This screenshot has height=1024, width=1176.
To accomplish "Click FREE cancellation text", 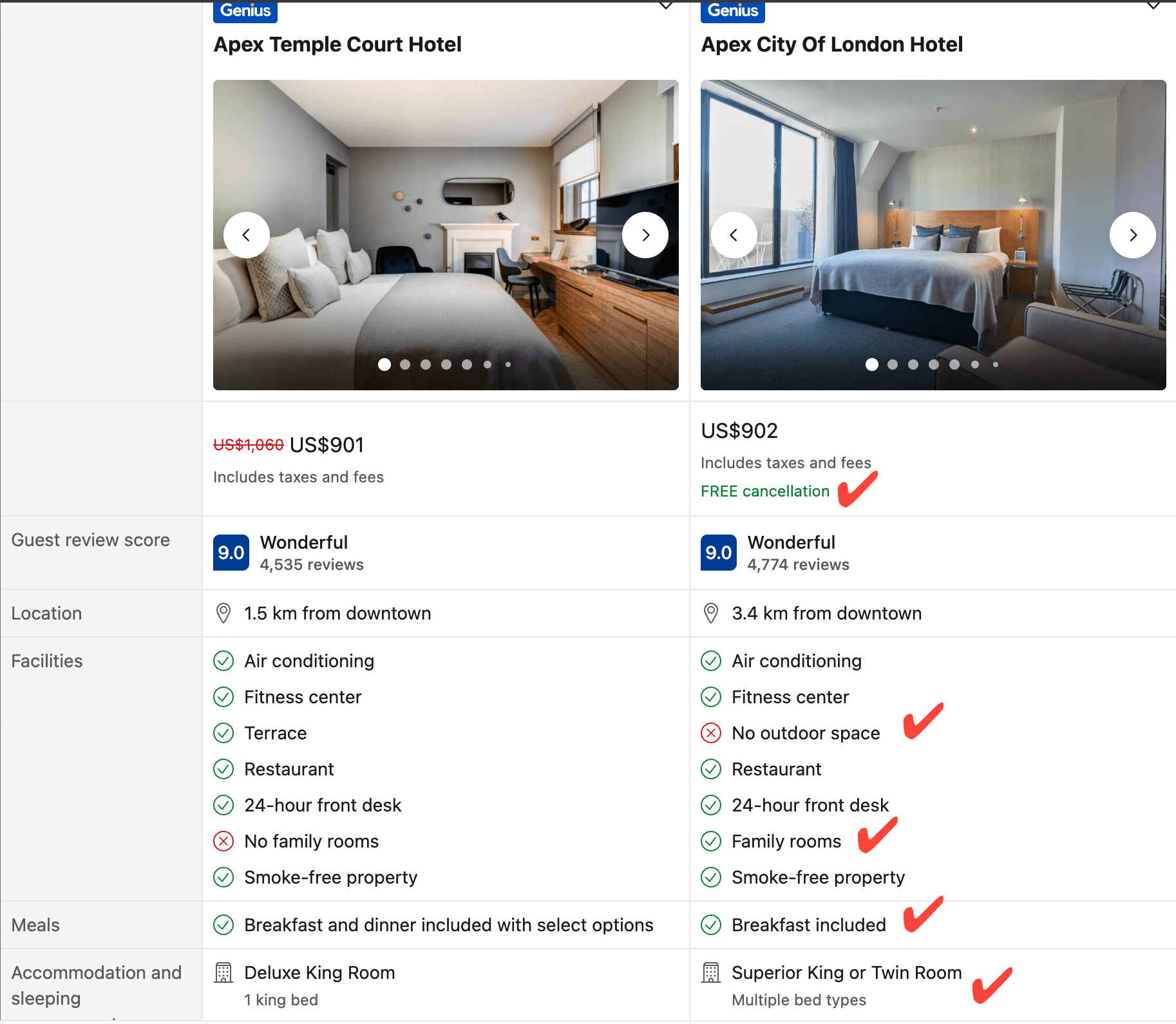I will [765, 491].
